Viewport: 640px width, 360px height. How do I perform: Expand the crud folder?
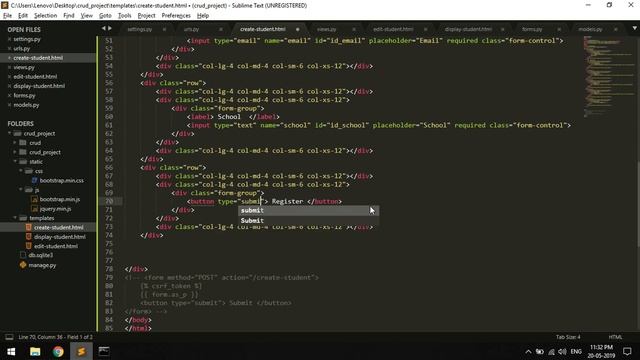15,143
